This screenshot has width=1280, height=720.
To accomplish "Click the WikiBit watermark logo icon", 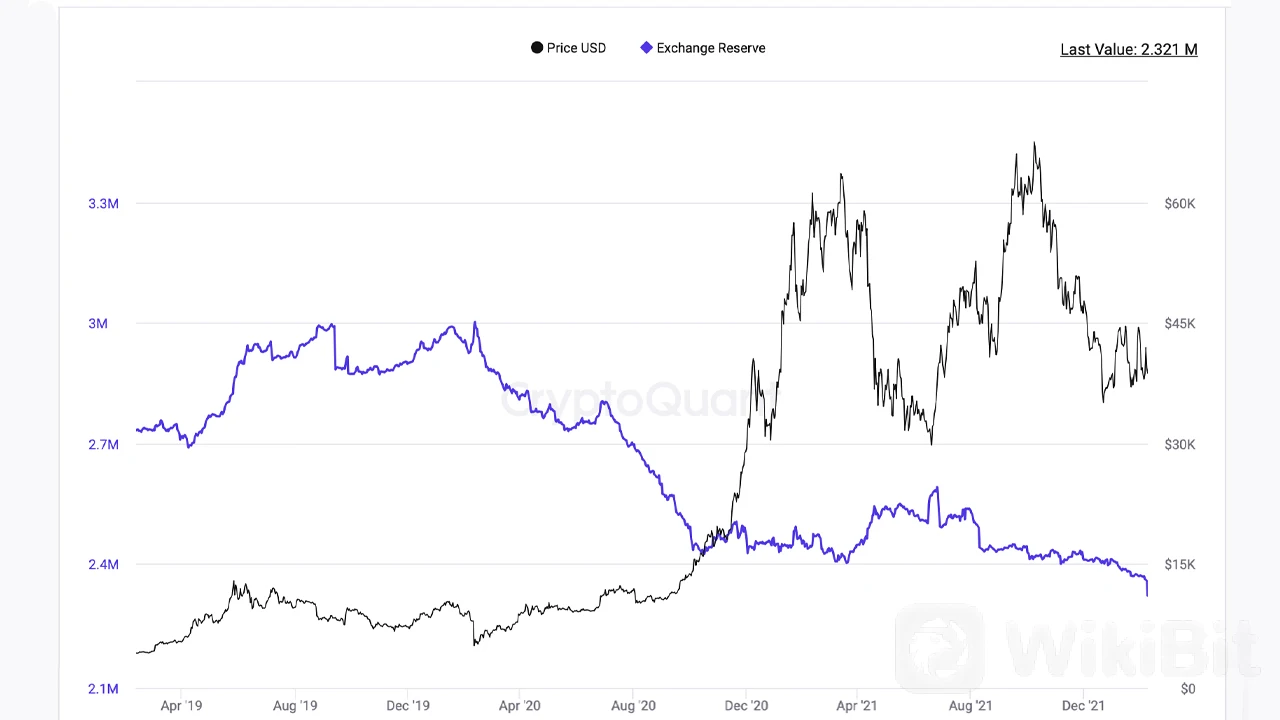I will (x=939, y=648).
